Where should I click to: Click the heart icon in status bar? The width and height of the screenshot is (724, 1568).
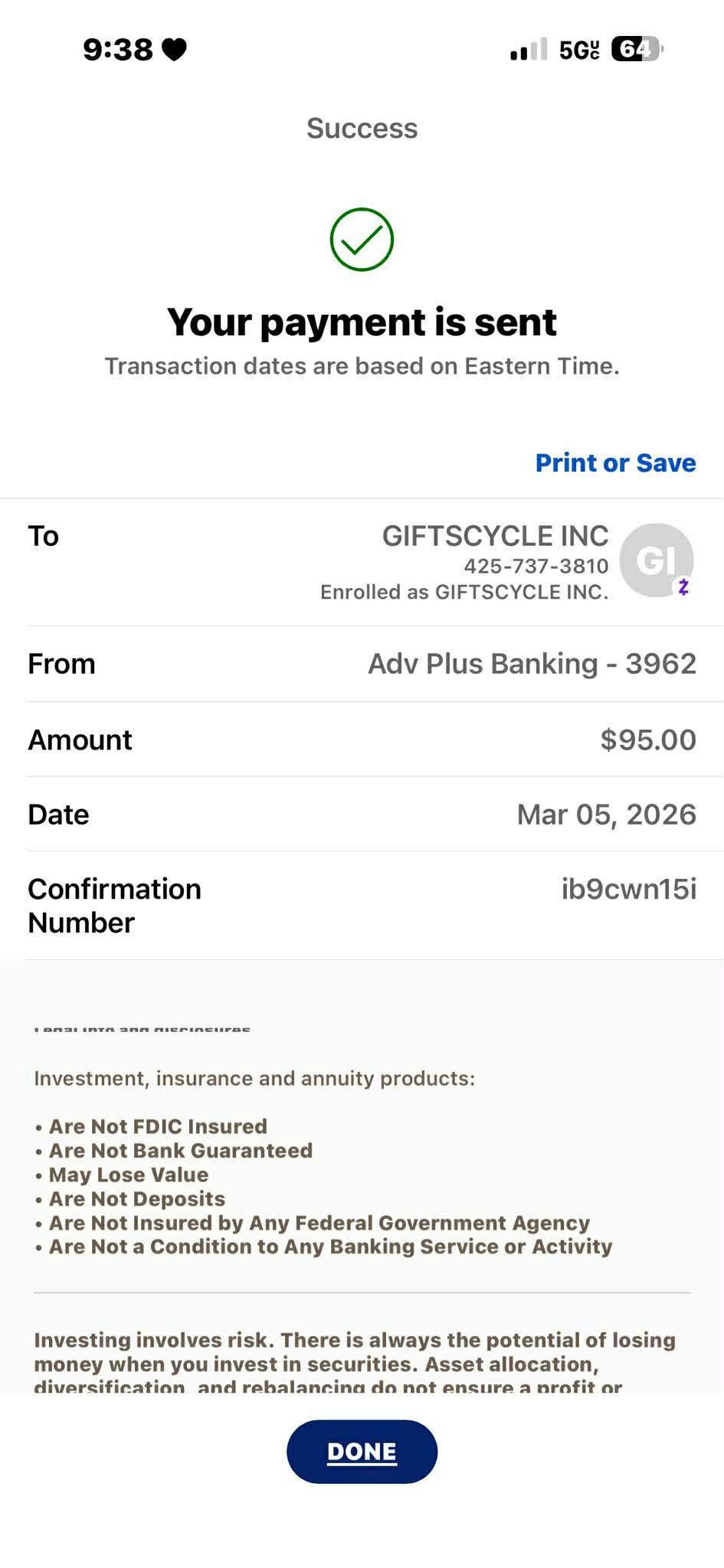tap(175, 50)
